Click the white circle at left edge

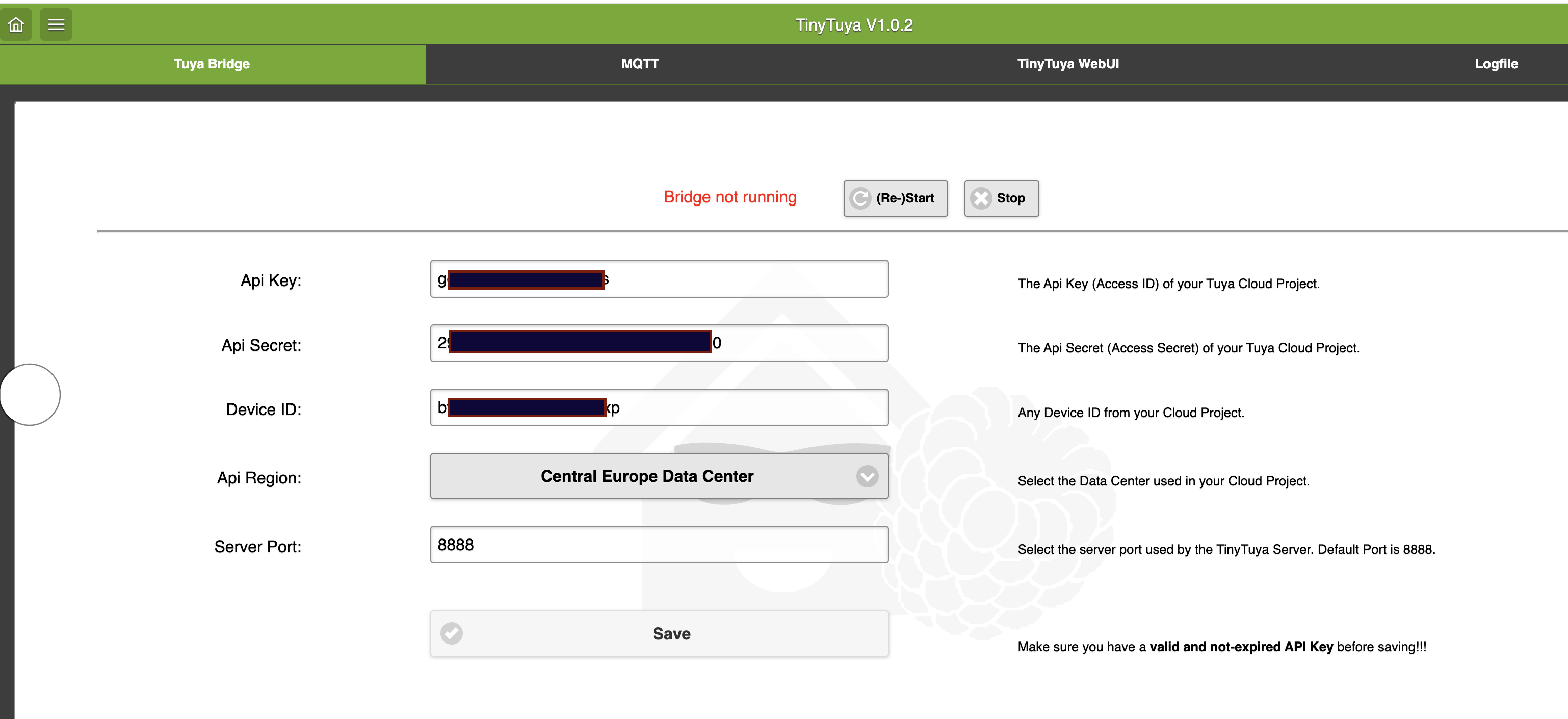[30, 395]
